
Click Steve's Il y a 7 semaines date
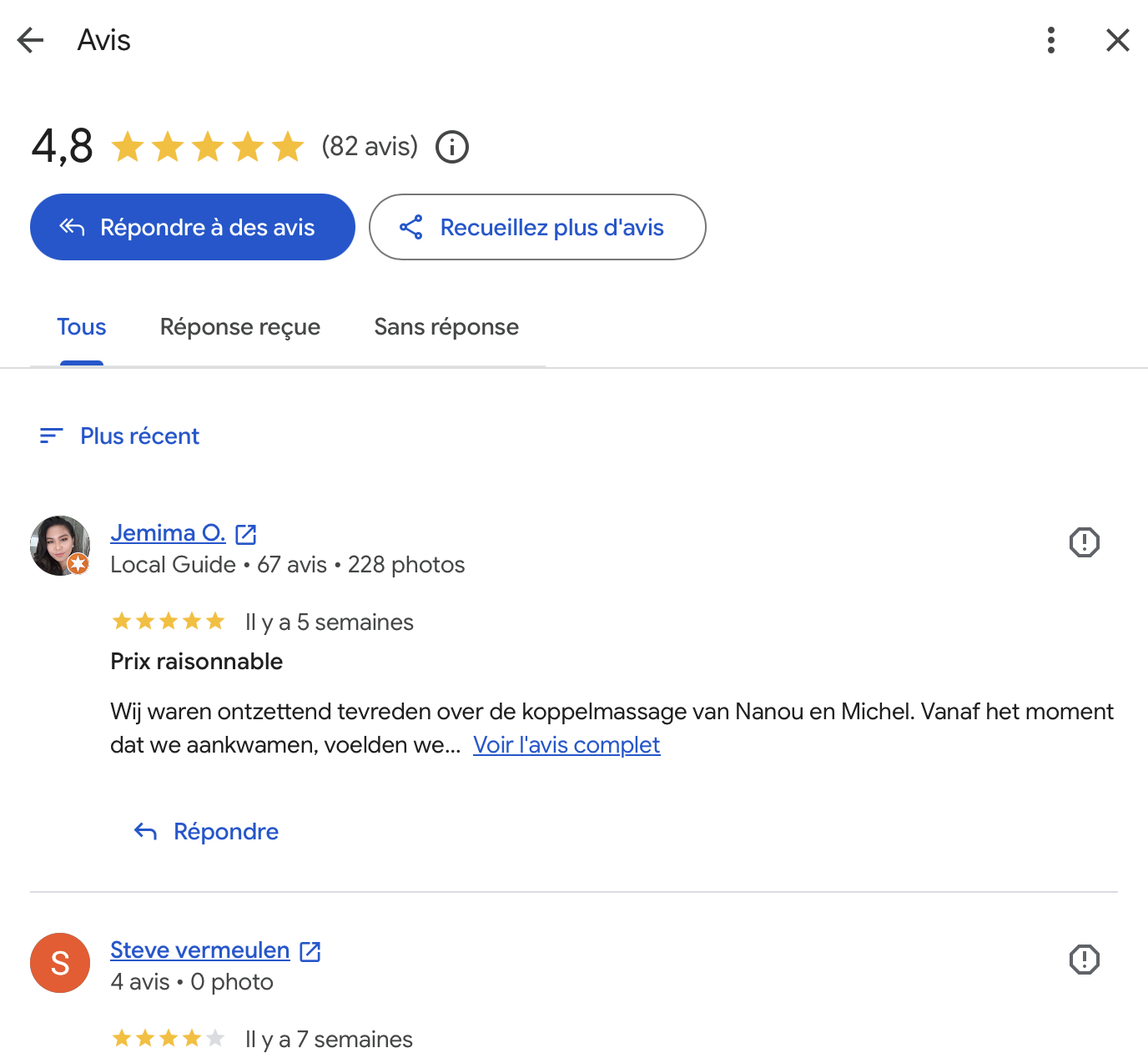(329, 1039)
